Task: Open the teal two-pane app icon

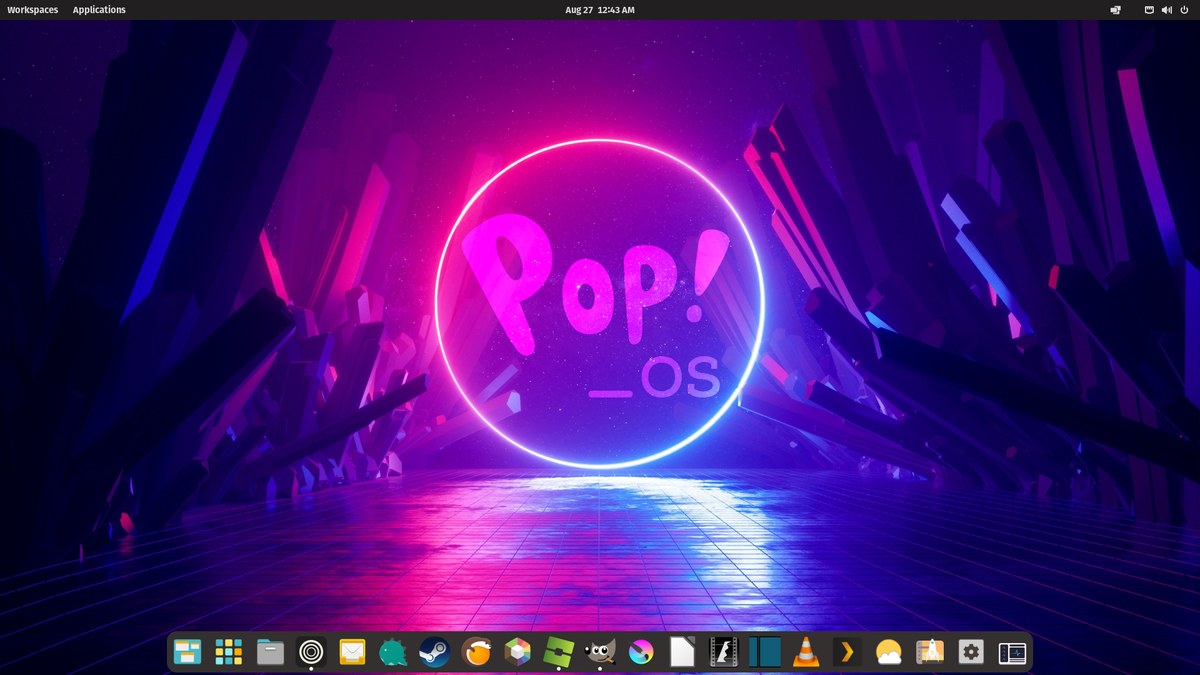Action: point(764,653)
